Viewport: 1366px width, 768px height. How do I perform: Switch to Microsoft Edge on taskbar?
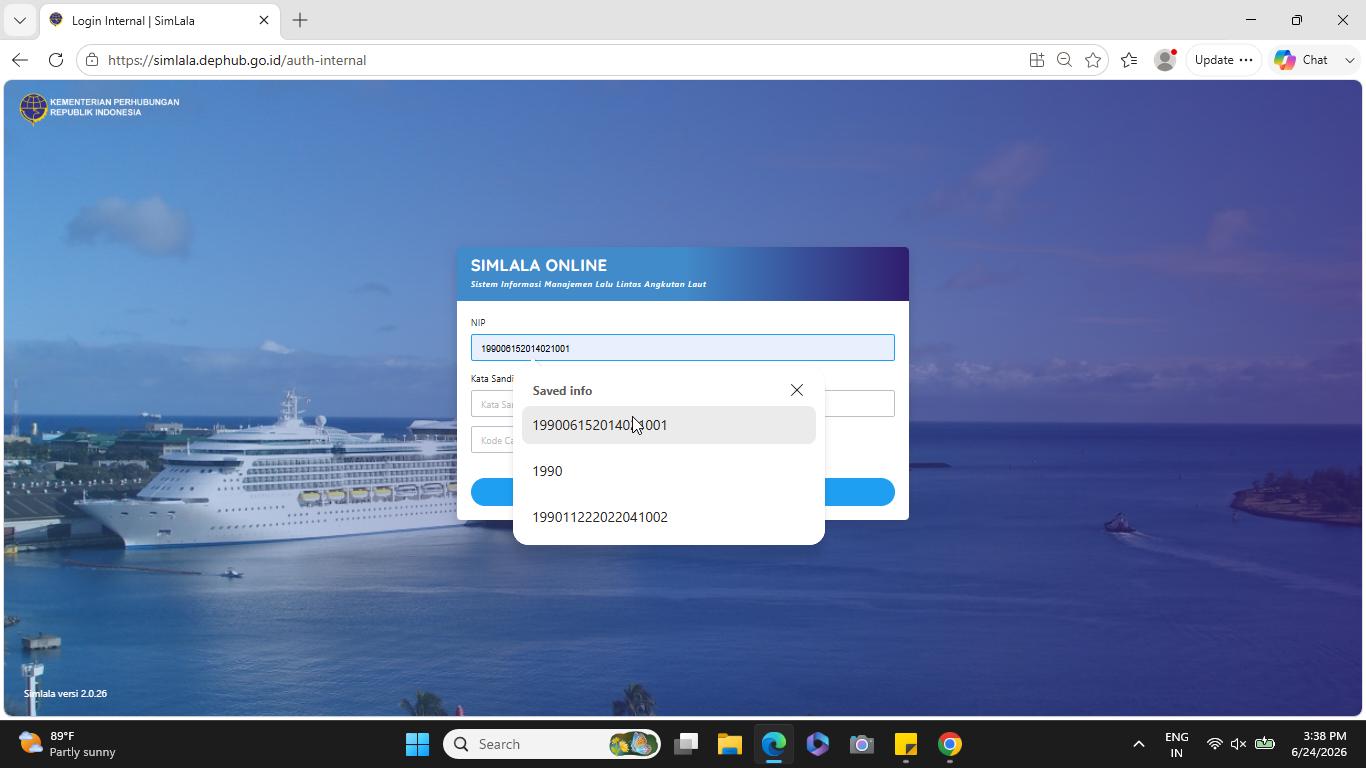coord(774,744)
